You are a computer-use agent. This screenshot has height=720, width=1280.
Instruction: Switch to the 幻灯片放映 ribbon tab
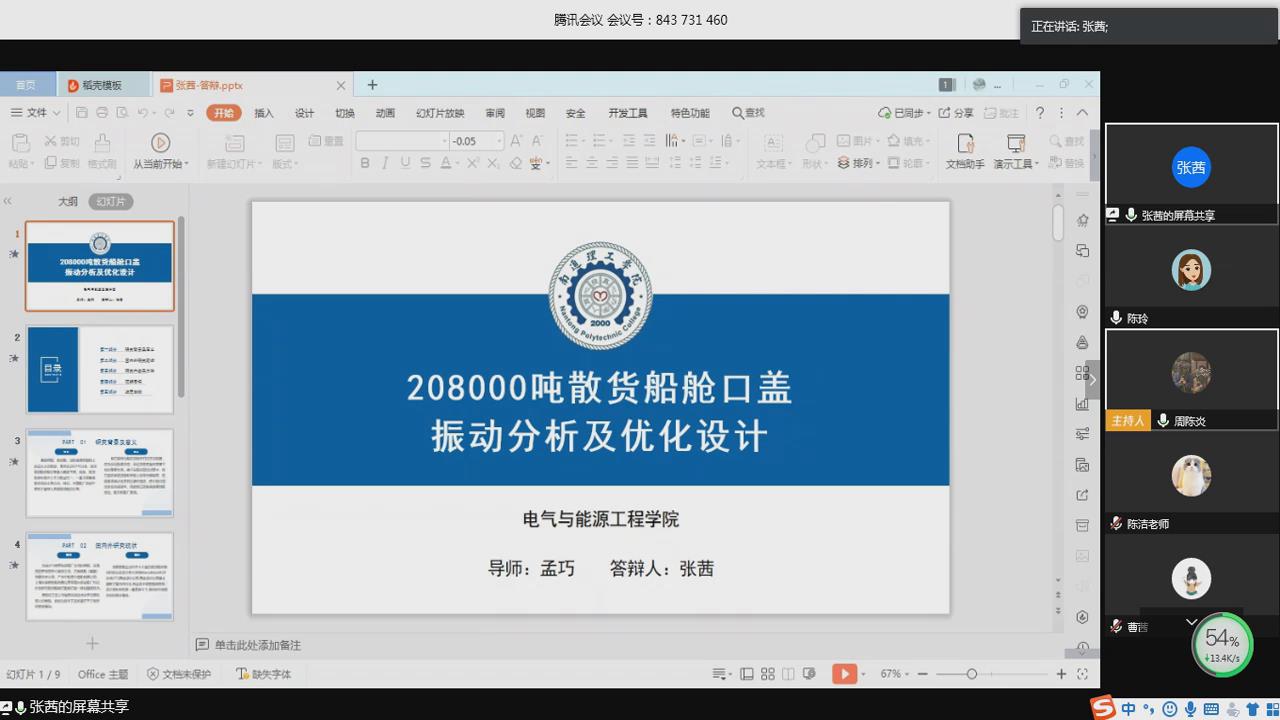click(440, 113)
